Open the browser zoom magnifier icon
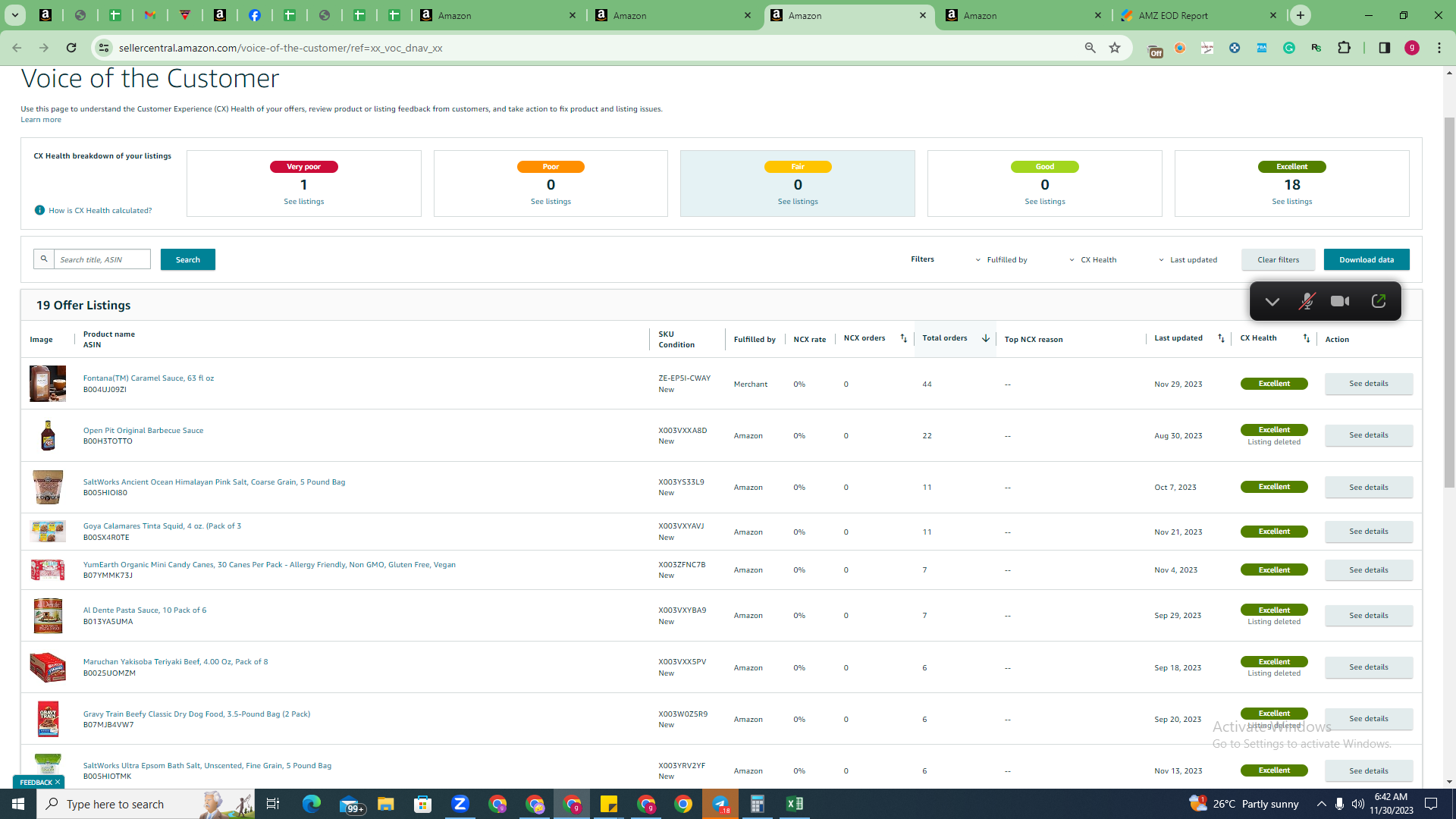This screenshot has height=819, width=1456. [x=1090, y=48]
